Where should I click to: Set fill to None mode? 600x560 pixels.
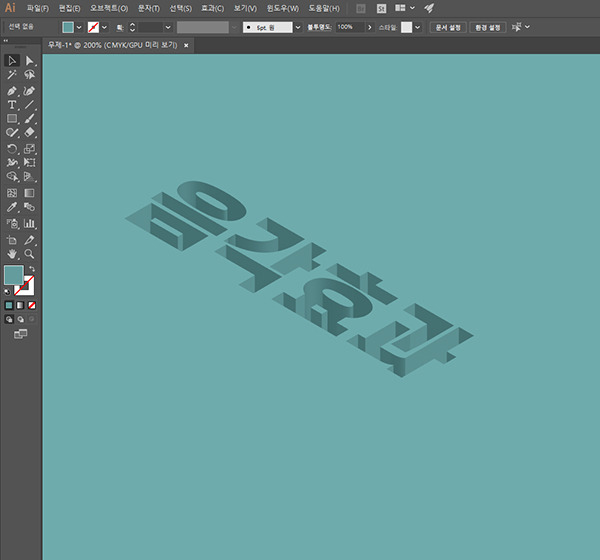tap(32, 305)
